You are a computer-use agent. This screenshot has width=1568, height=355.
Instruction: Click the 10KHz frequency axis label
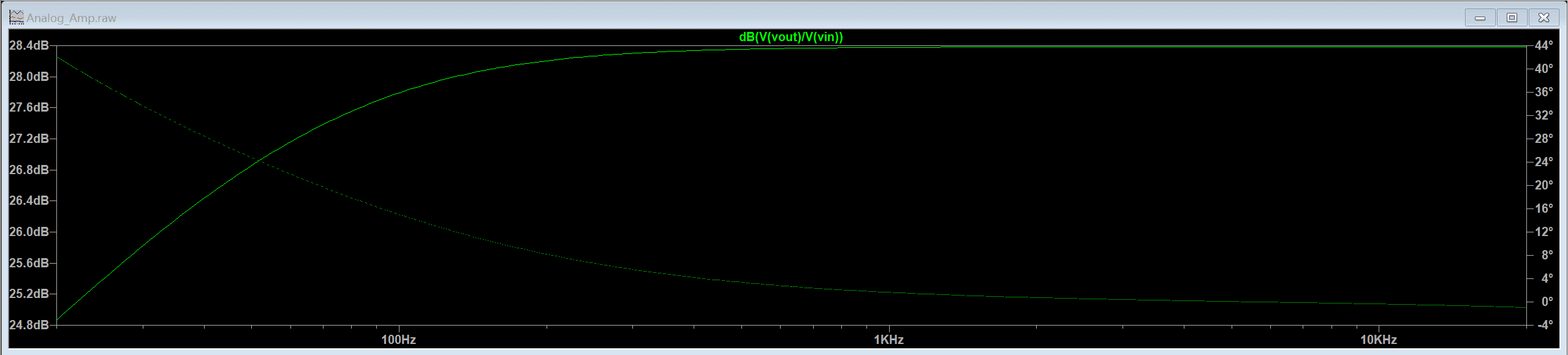coord(1379,340)
